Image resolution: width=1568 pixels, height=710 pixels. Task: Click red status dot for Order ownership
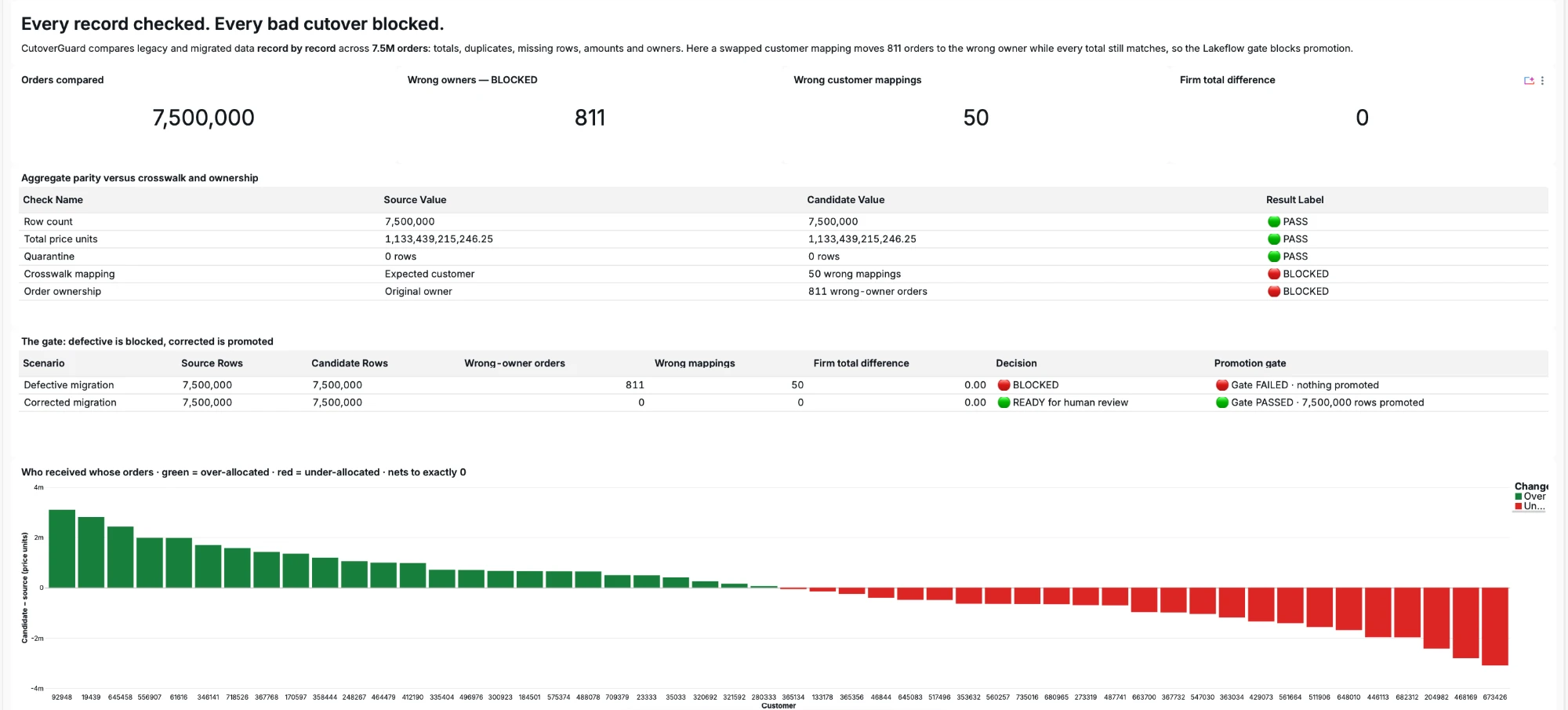pos(1274,291)
